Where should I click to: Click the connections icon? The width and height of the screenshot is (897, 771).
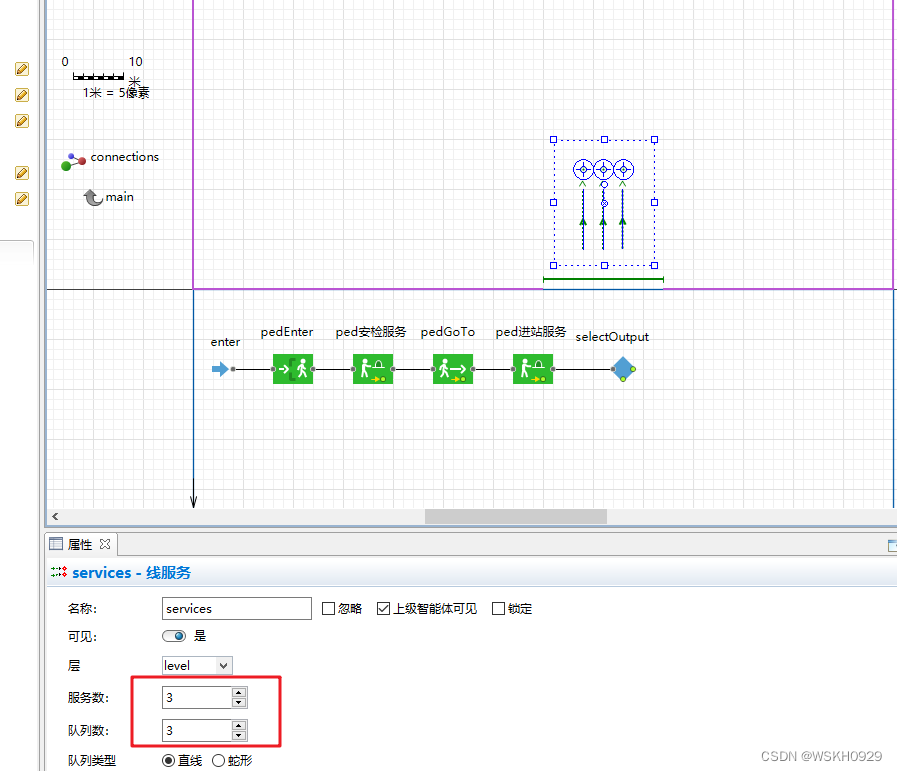(73, 161)
